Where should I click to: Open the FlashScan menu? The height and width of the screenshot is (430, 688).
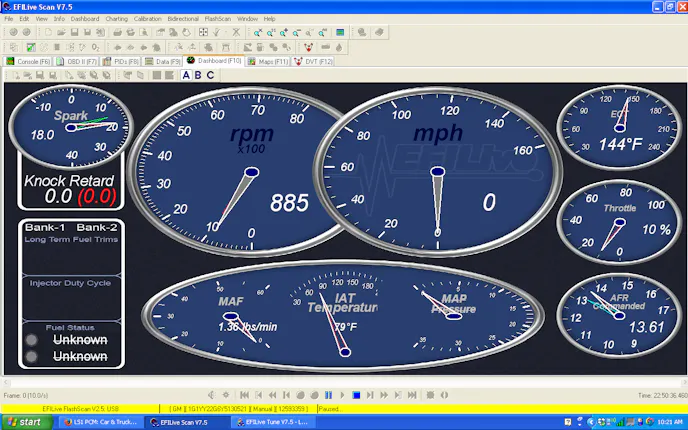[x=218, y=19]
